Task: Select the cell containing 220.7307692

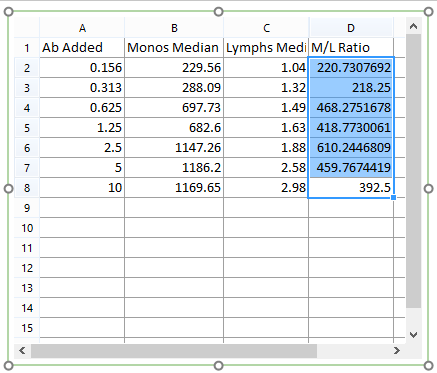Action: pyautogui.click(x=351, y=68)
